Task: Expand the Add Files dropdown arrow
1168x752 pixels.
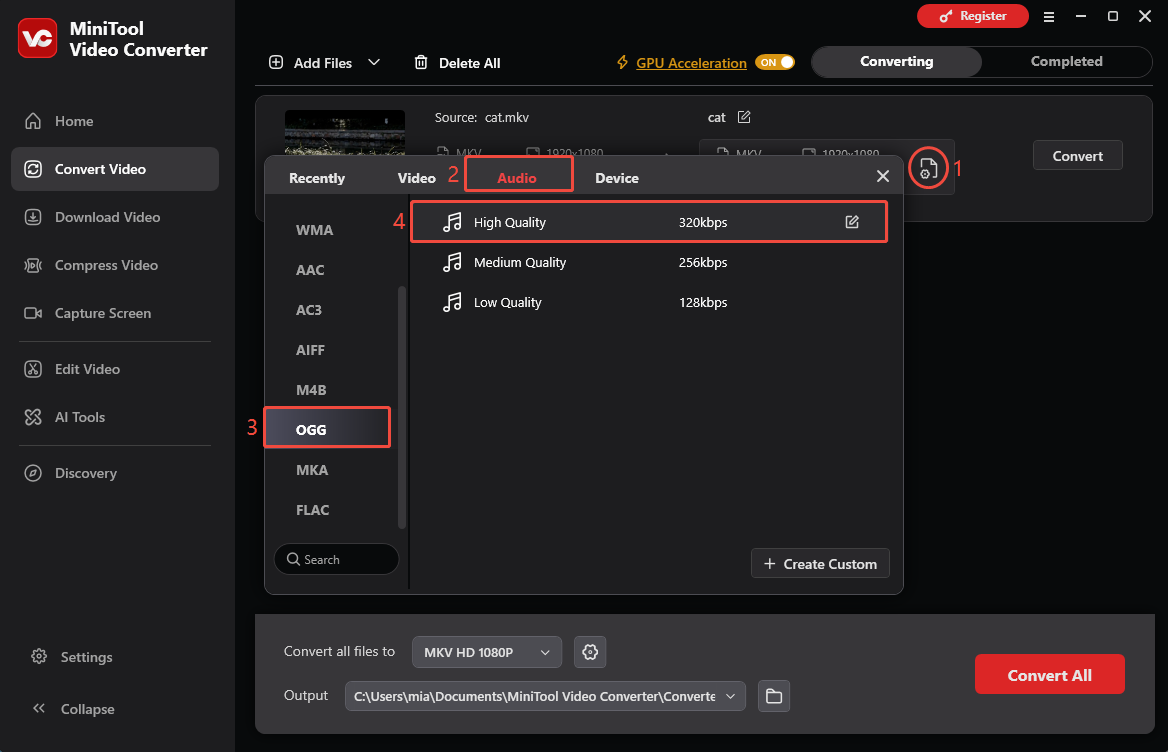Action: pos(374,63)
